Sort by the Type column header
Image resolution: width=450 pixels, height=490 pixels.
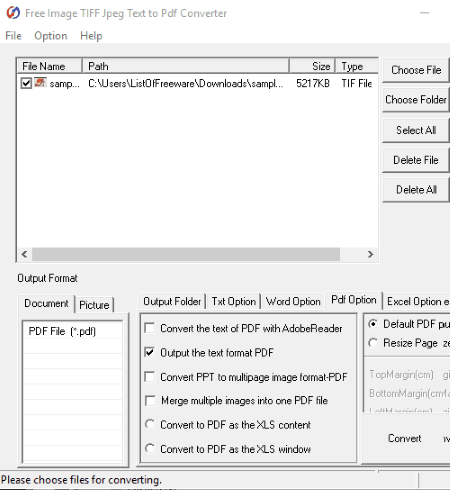click(x=357, y=66)
